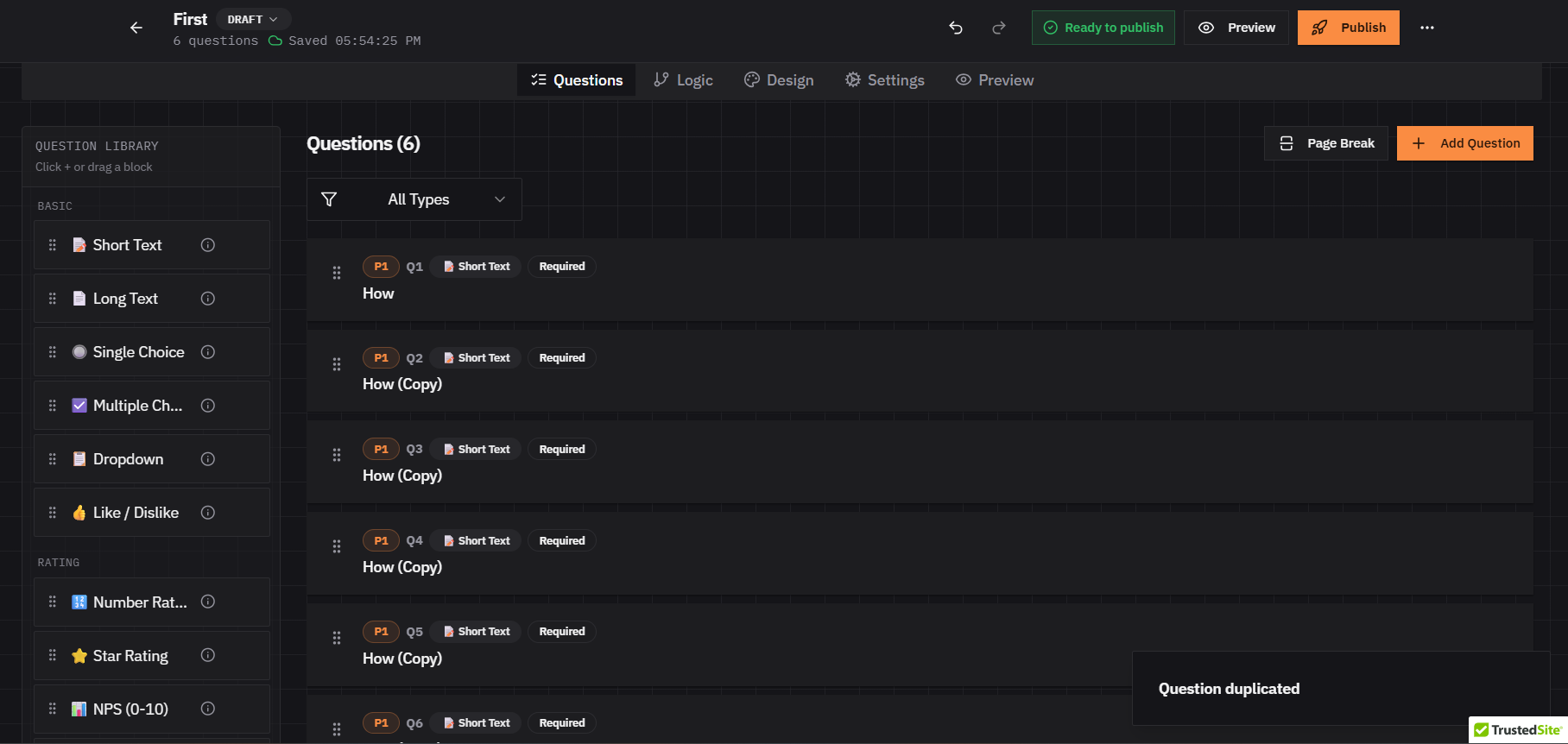This screenshot has width=1568, height=744.
Task: Publish the survey with the Publish button
Action: pyautogui.click(x=1349, y=28)
